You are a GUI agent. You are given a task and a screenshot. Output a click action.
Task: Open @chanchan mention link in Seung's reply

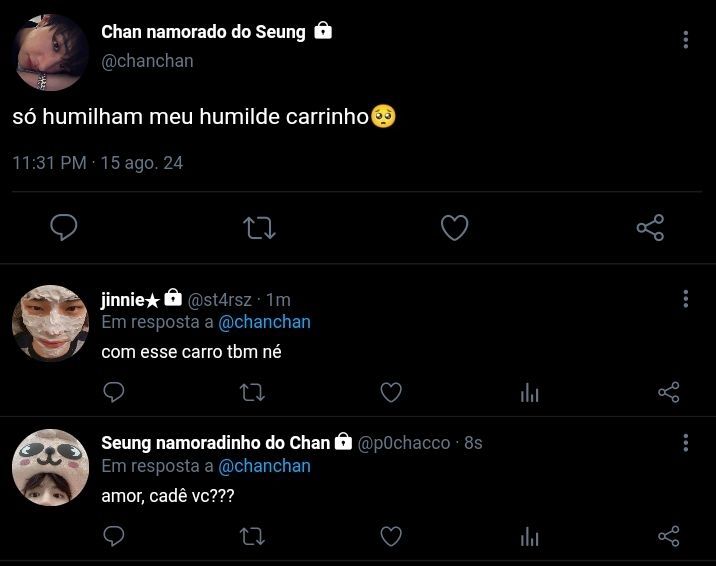point(264,466)
